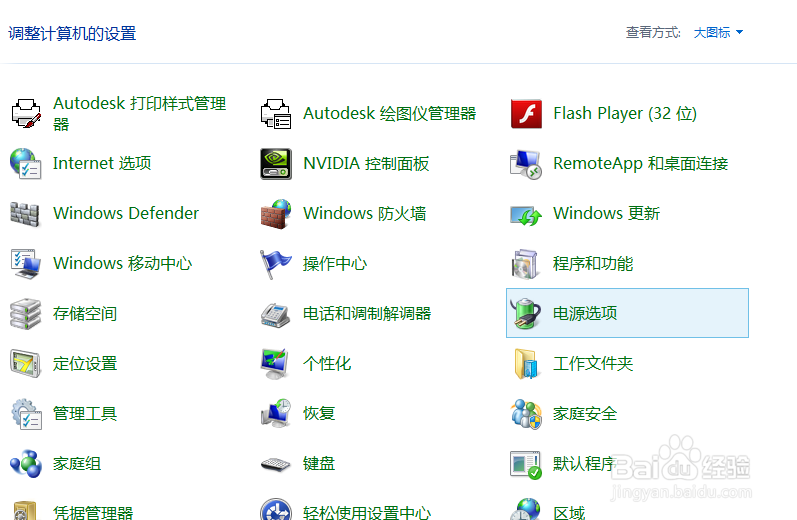797x520 pixels.
Task: Select the 管理工具 text
Action: click(x=85, y=413)
